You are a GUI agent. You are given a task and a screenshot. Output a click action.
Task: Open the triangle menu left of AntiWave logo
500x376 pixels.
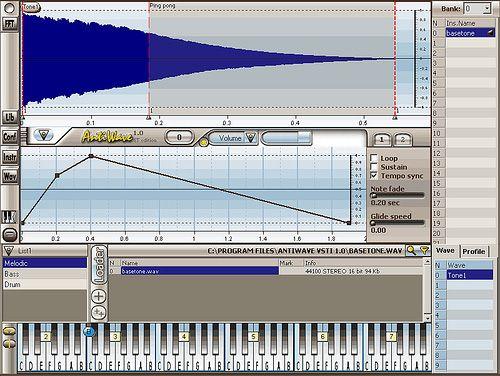click(x=43, y=135)
